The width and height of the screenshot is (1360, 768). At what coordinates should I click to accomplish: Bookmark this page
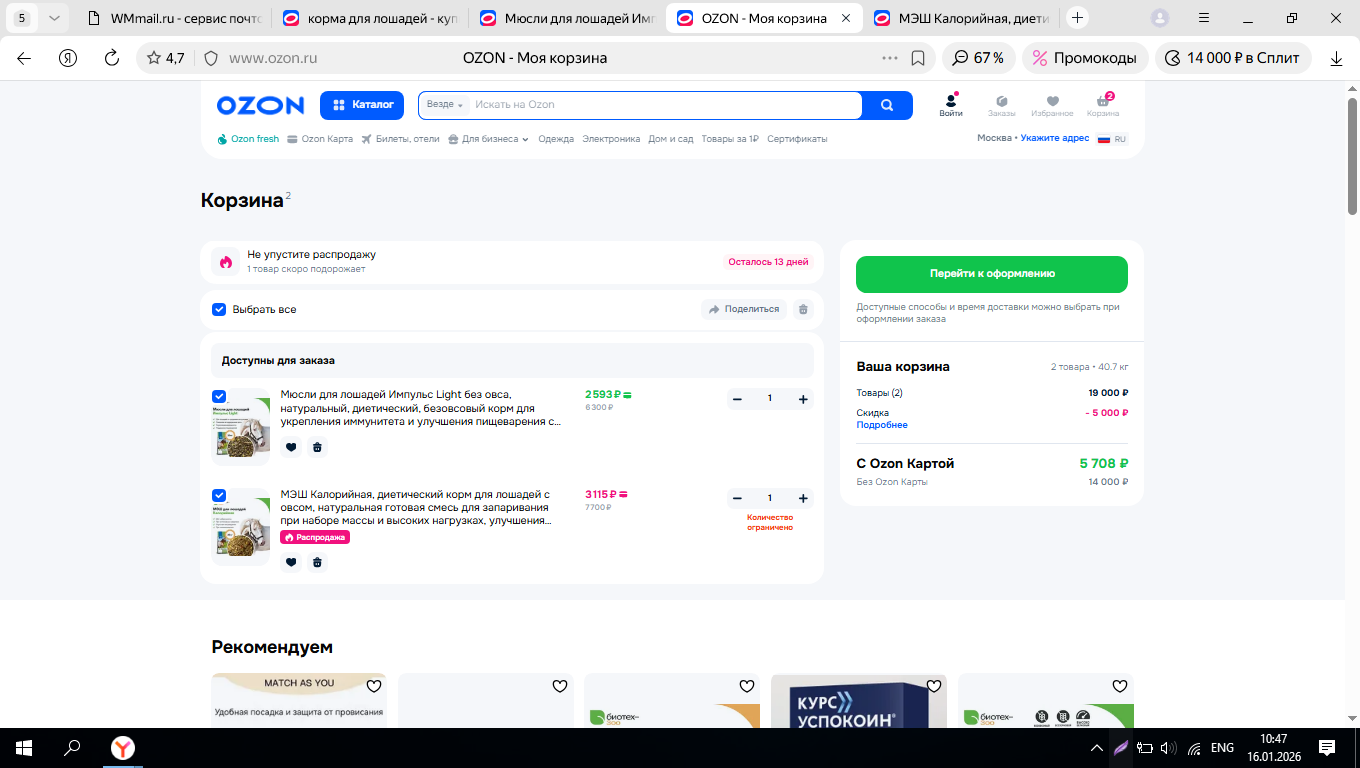pos(918,58)
